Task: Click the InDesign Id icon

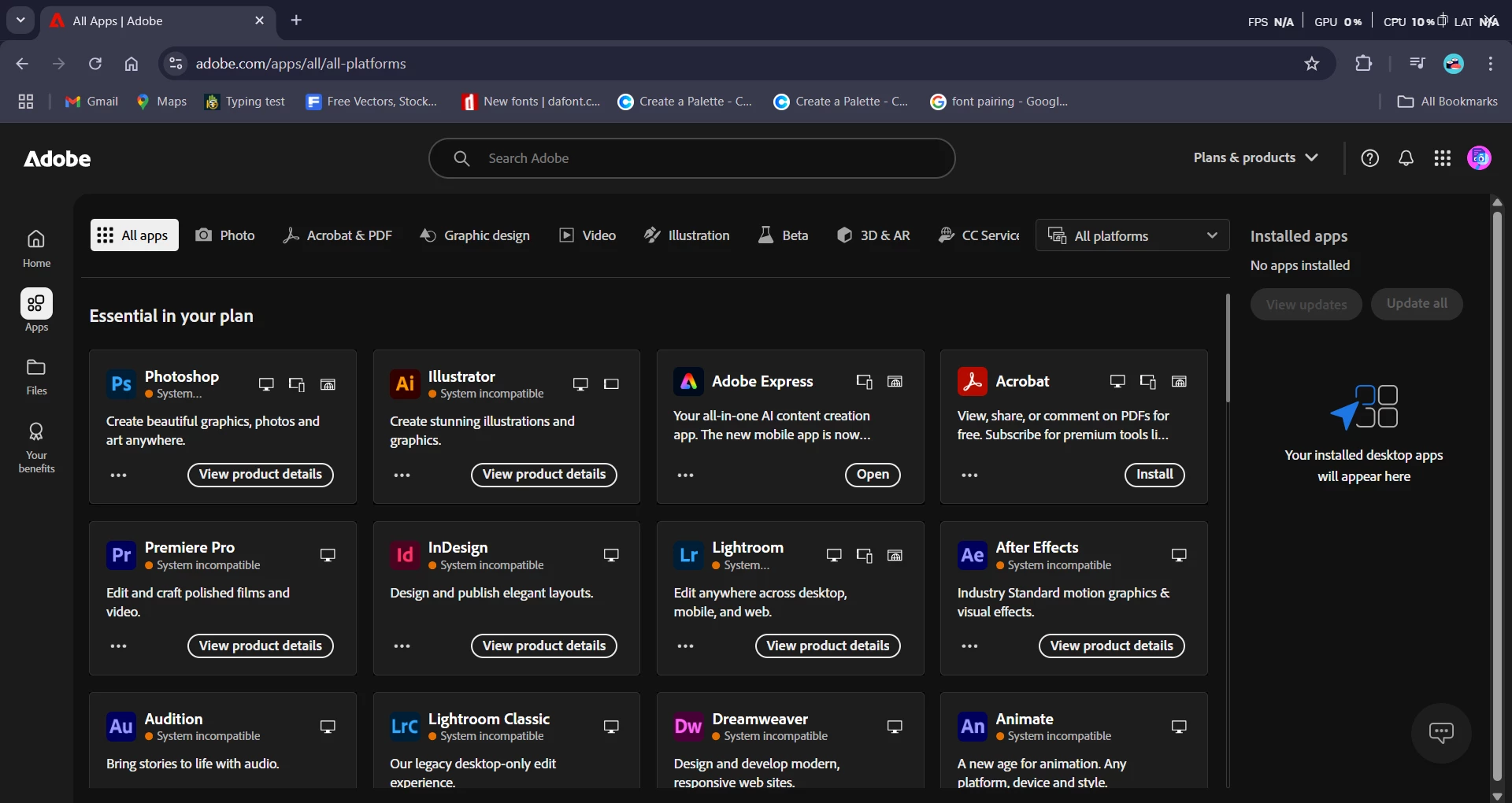Action: [x=405, y=555]
